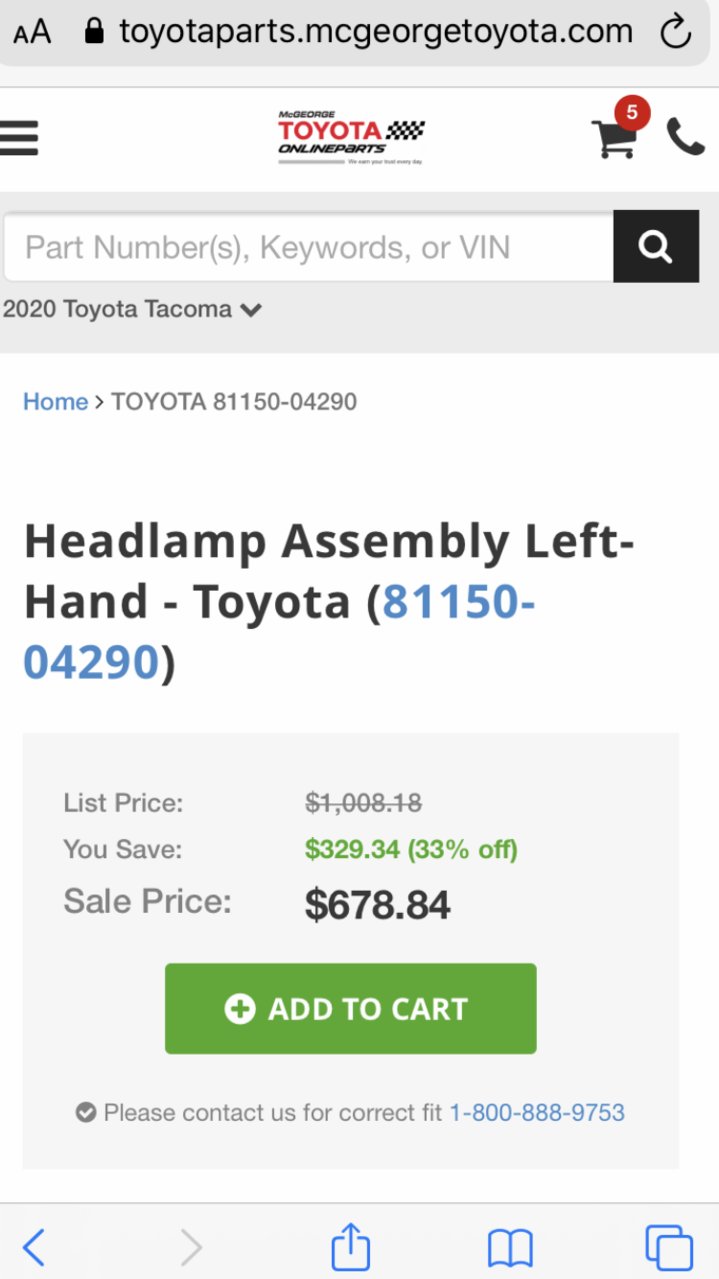The height and width of the screenshot is (1279, 719).
Task: Tap the Safari address bar URL
Action: click(375, 31)
